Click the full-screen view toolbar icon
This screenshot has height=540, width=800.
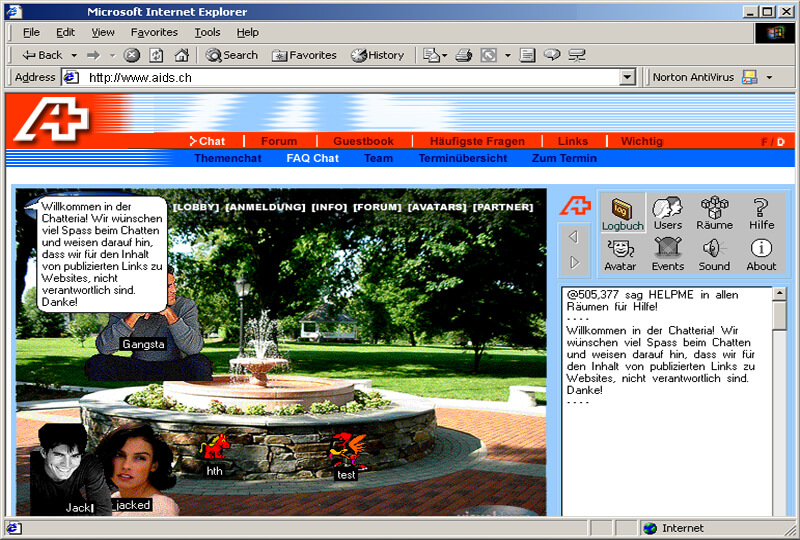488,55
